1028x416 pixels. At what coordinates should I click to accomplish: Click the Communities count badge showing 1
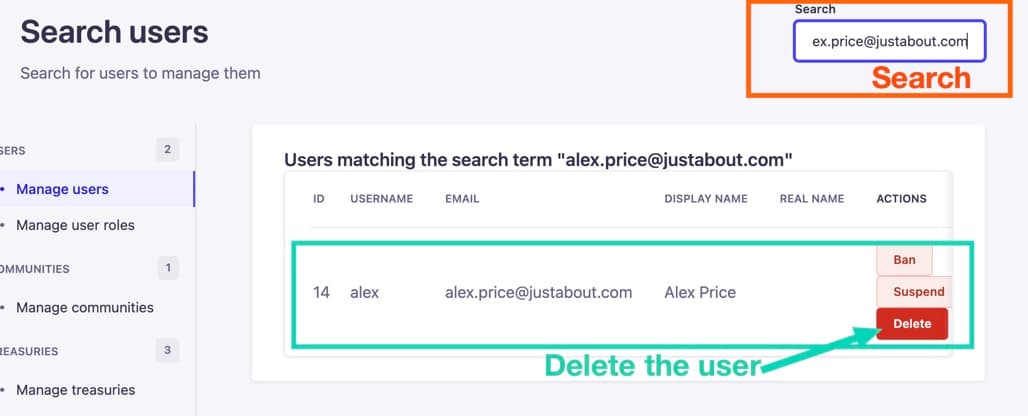[x=167, y=268]
